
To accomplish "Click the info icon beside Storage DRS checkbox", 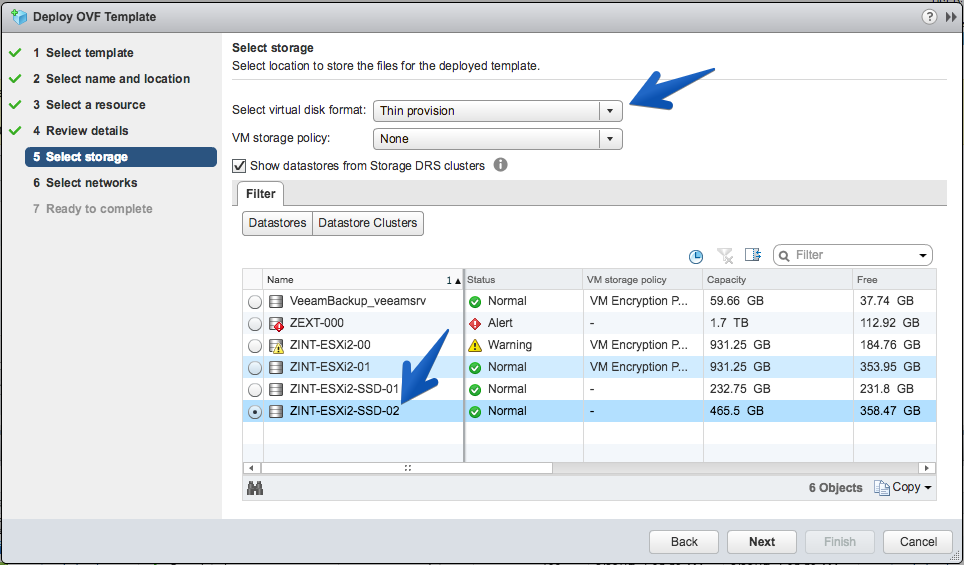I will [x=500, y=165].
